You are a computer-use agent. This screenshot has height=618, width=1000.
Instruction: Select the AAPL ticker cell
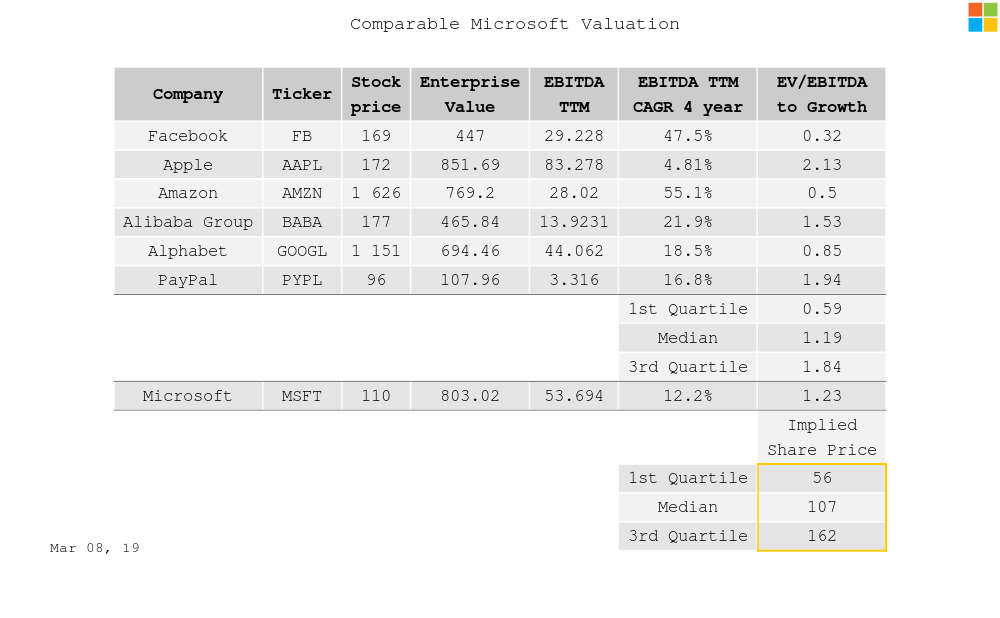coord(302,165)
